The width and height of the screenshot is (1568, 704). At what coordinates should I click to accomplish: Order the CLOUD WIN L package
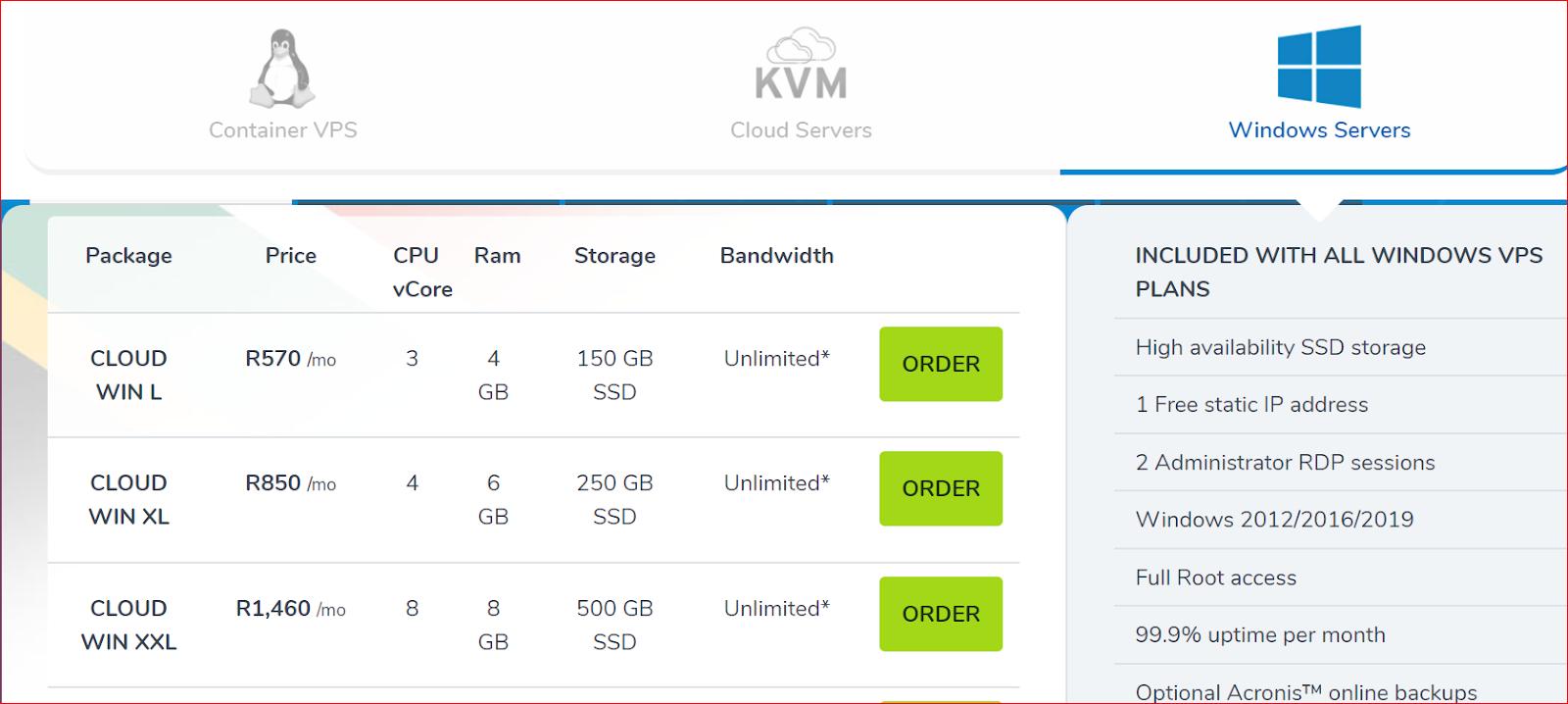tap(941, 364)
